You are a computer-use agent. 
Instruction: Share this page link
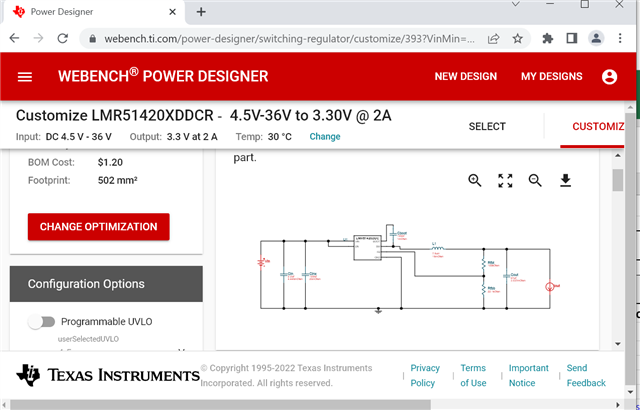click(493, 39)
